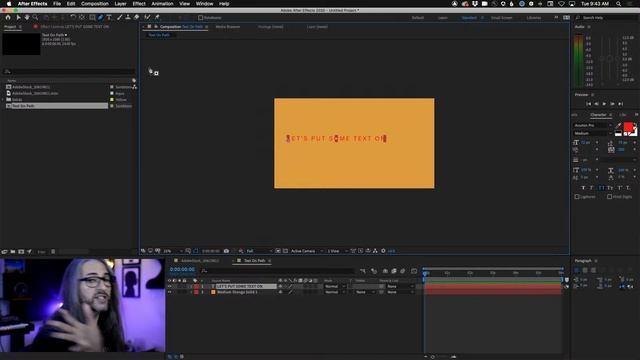Toggle the Hindi Digits checkbox
640x360 pixels.
pyautogui.click(x=609, y=197)
